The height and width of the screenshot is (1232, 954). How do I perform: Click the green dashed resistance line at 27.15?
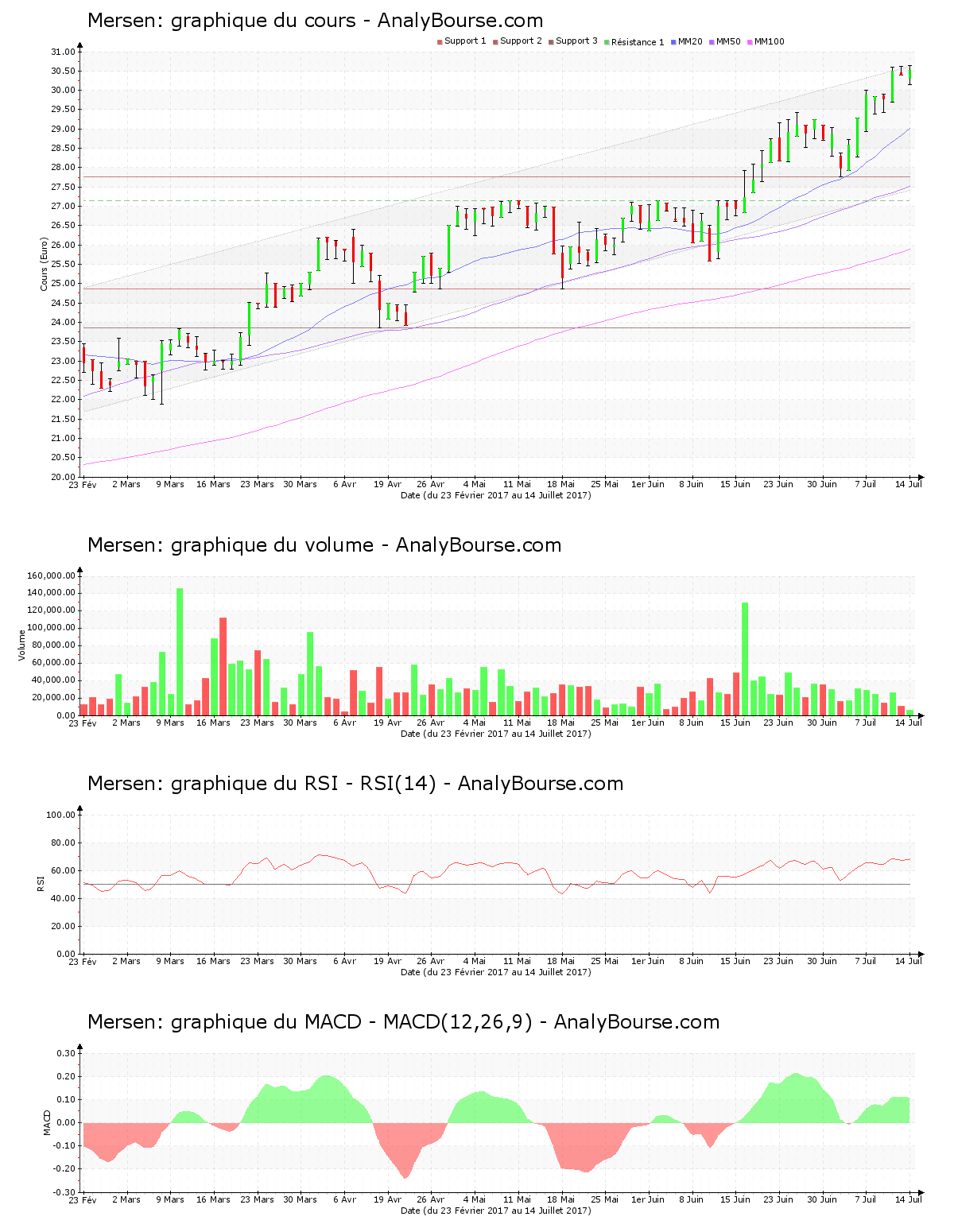[497, 200]
